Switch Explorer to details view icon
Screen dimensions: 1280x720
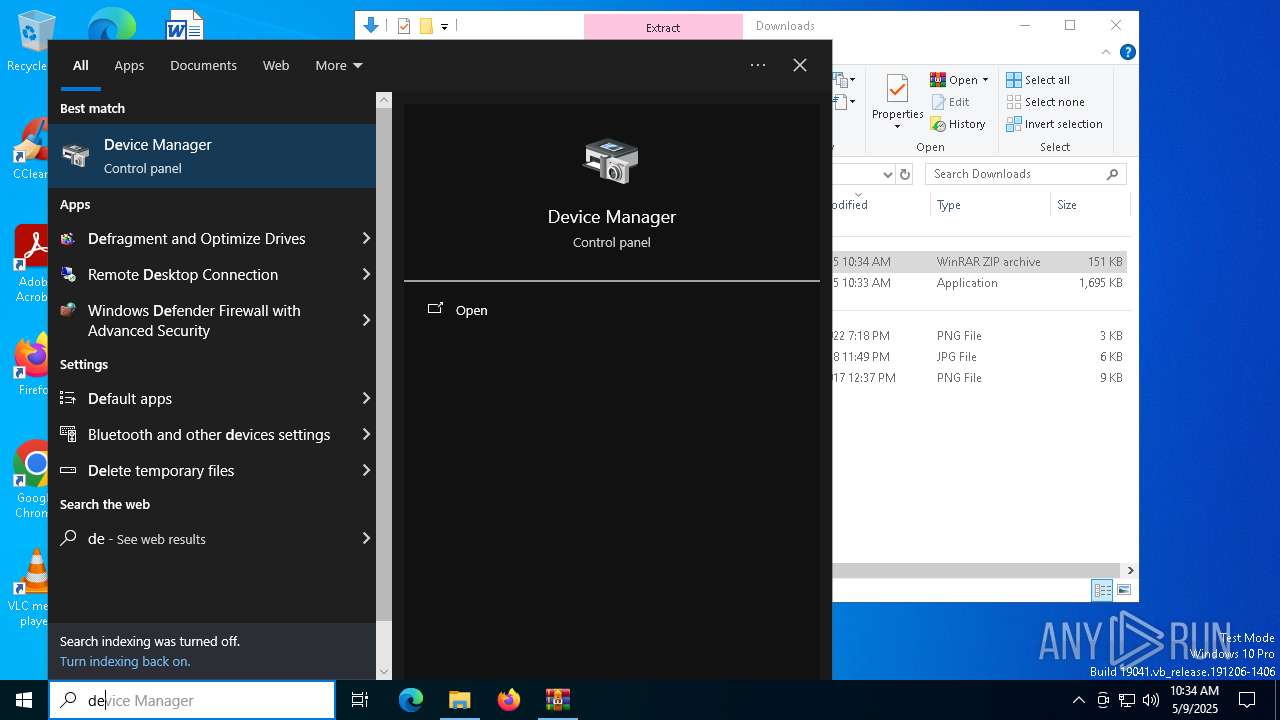click(x=1102, y=591)
